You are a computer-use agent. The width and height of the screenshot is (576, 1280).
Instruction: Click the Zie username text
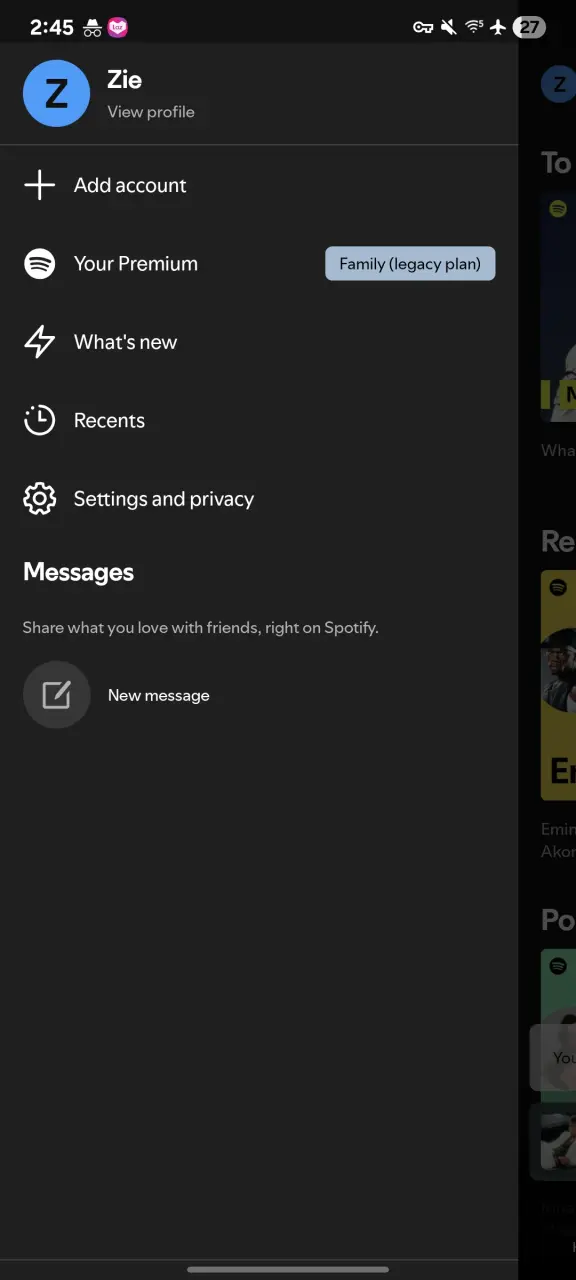click(x=125, y=80)
